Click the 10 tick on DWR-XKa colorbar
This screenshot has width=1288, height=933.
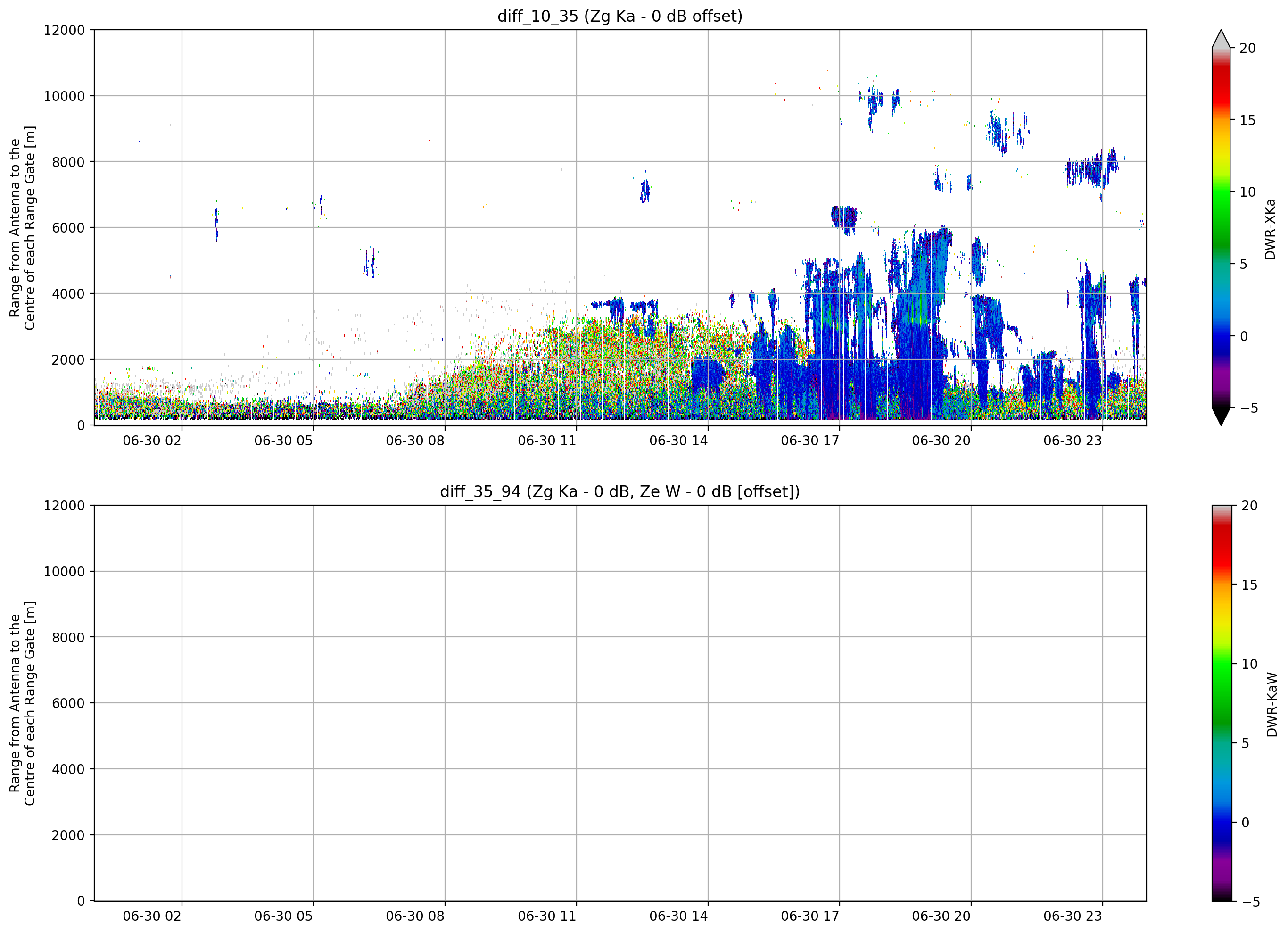(x=1247, y=192)
